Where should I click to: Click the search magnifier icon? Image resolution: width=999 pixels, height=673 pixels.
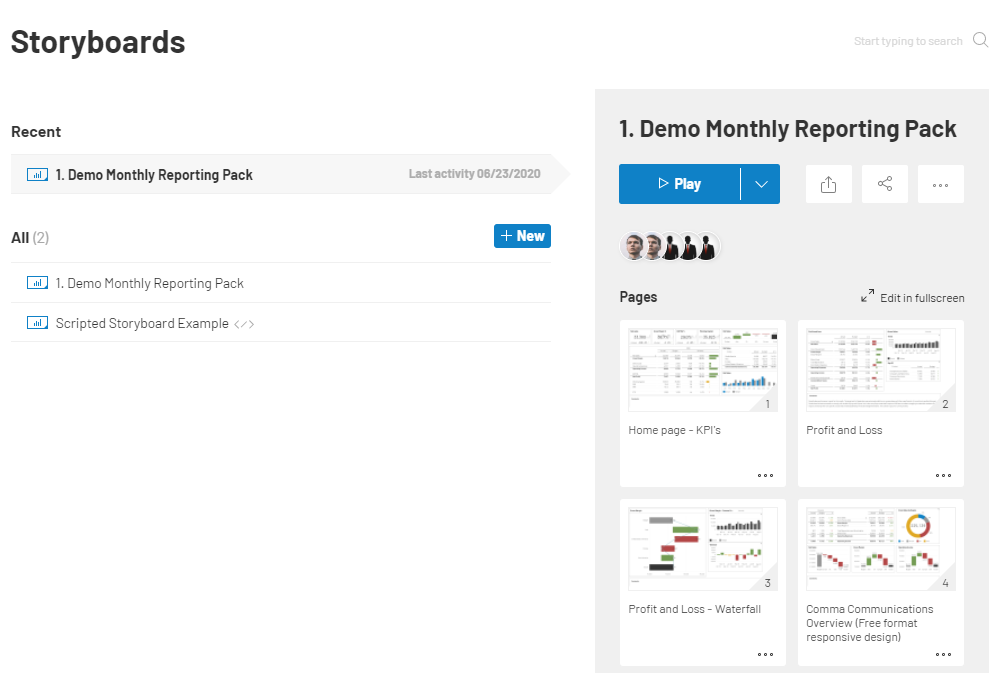(981, 40)
